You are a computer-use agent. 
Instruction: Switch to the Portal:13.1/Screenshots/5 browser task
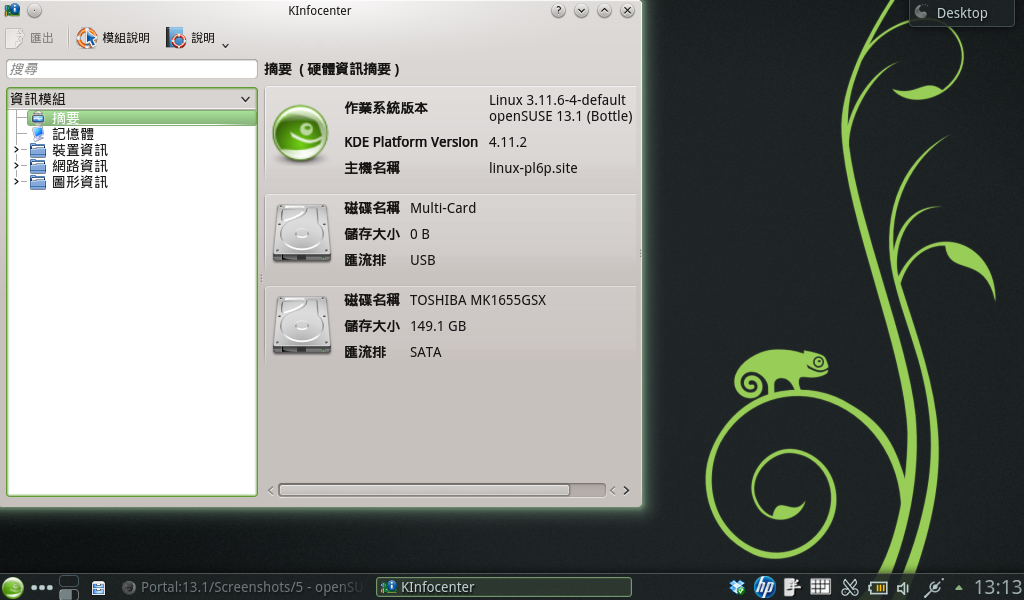[242, 587]
